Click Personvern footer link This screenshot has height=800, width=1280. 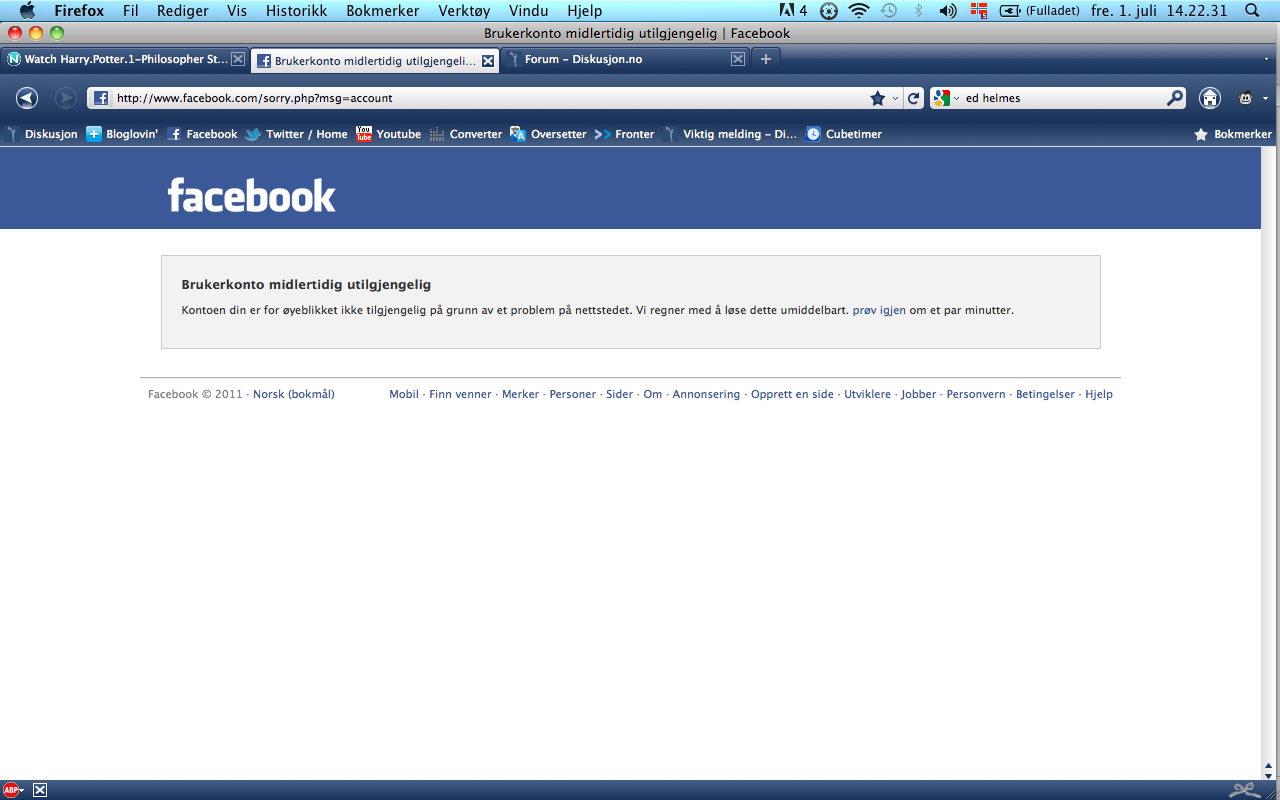pyautogui.click(x=976, y=394)
